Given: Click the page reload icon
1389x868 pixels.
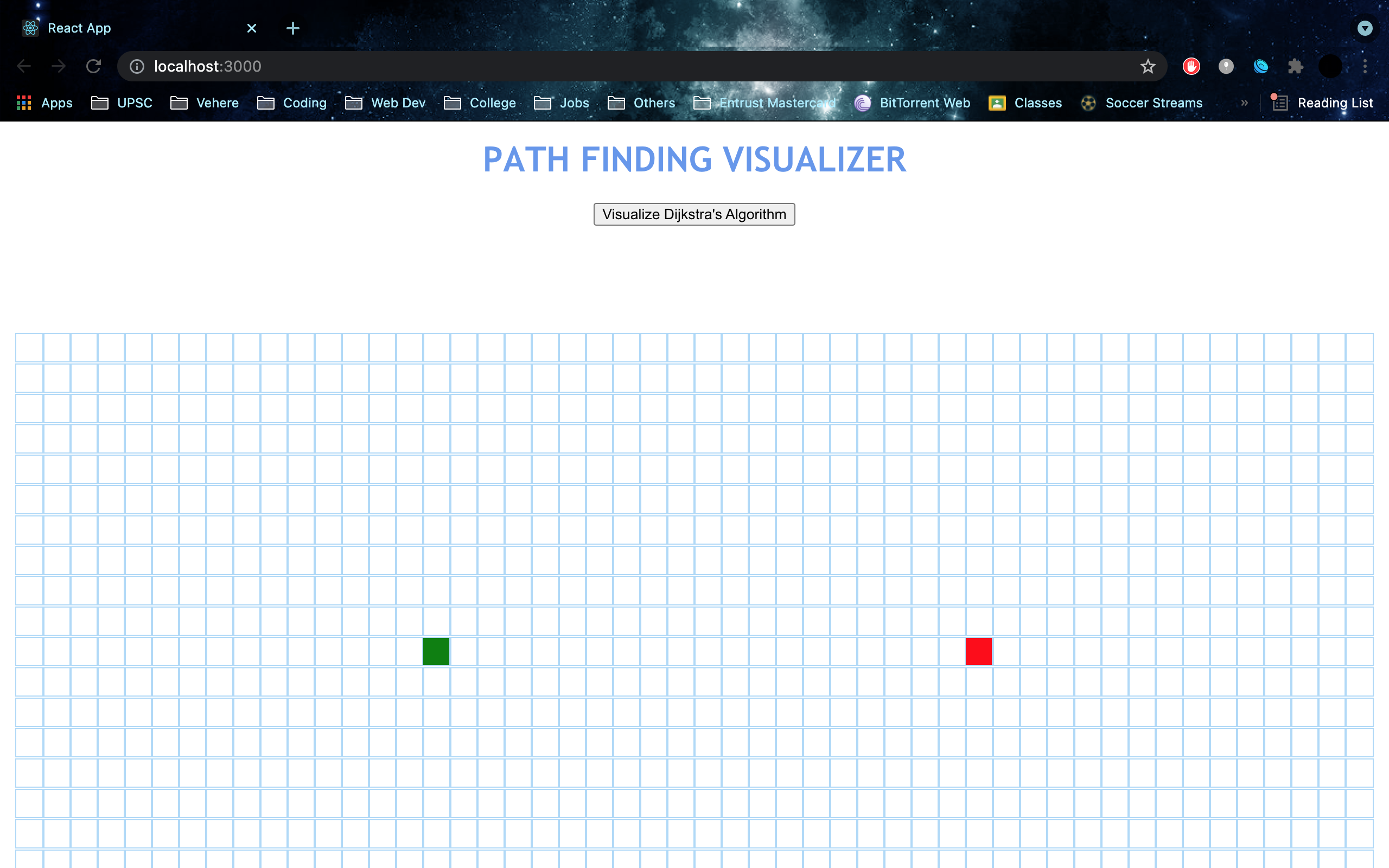Looking at the screenshot, I should point(93,66).
